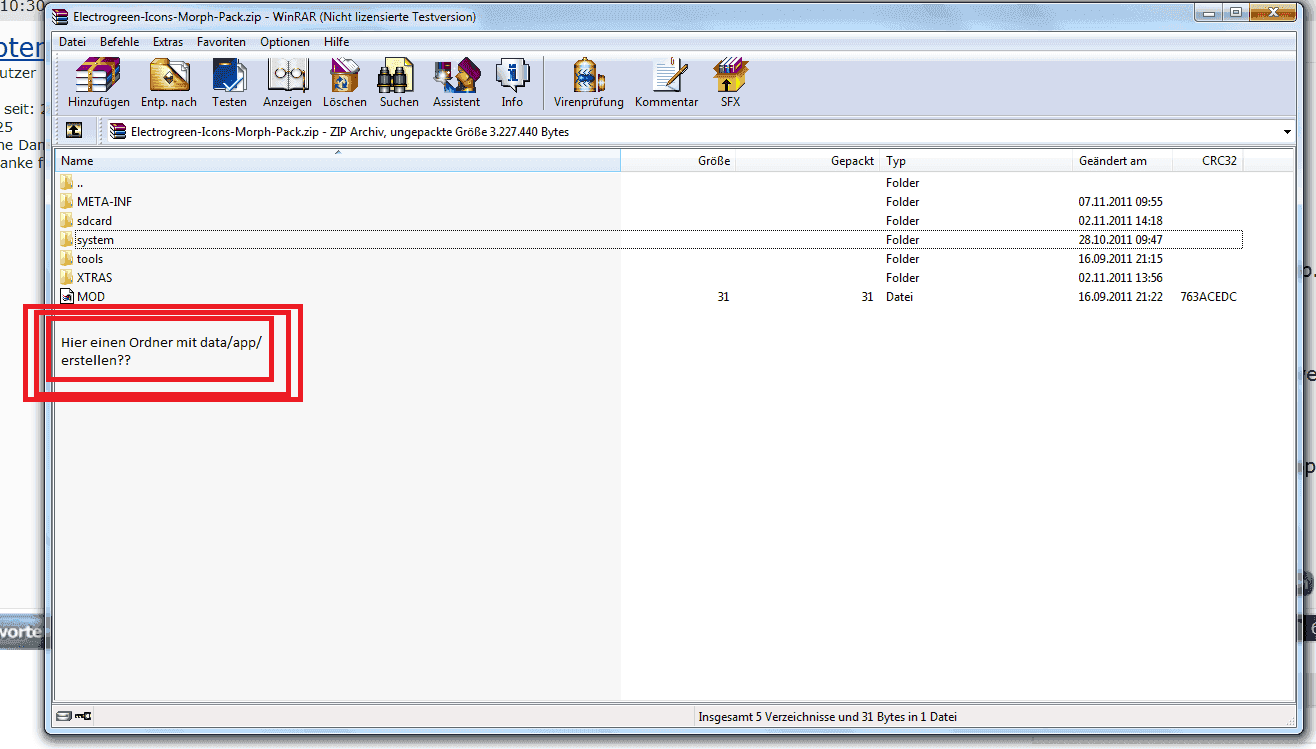Viewport: 1316px width, 749px height.
Task: Click the Hinzufügen toolbar icon
Action: 98,83
